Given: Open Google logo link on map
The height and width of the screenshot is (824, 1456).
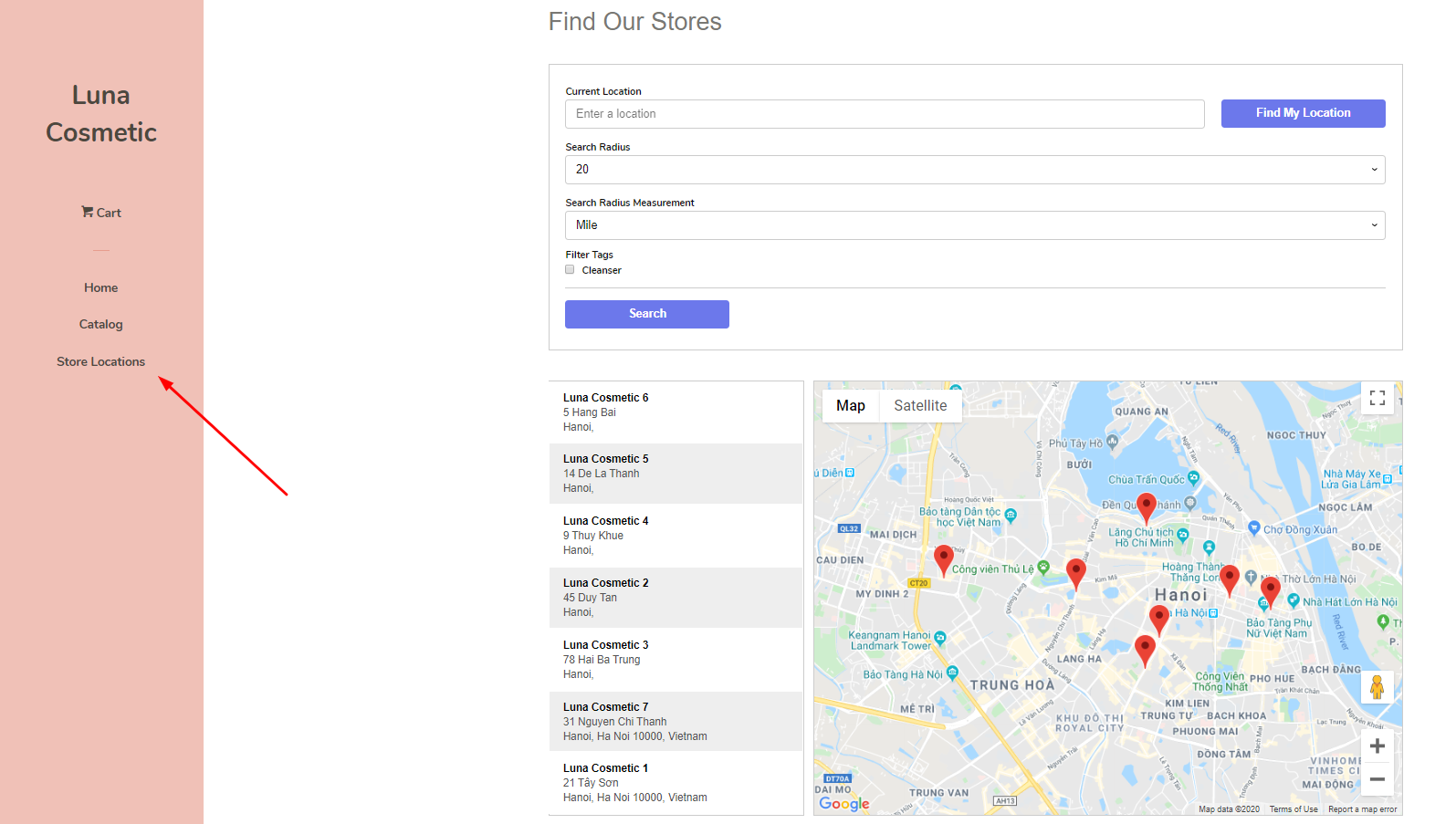Looking at the screenshot, I should [844, 803].
